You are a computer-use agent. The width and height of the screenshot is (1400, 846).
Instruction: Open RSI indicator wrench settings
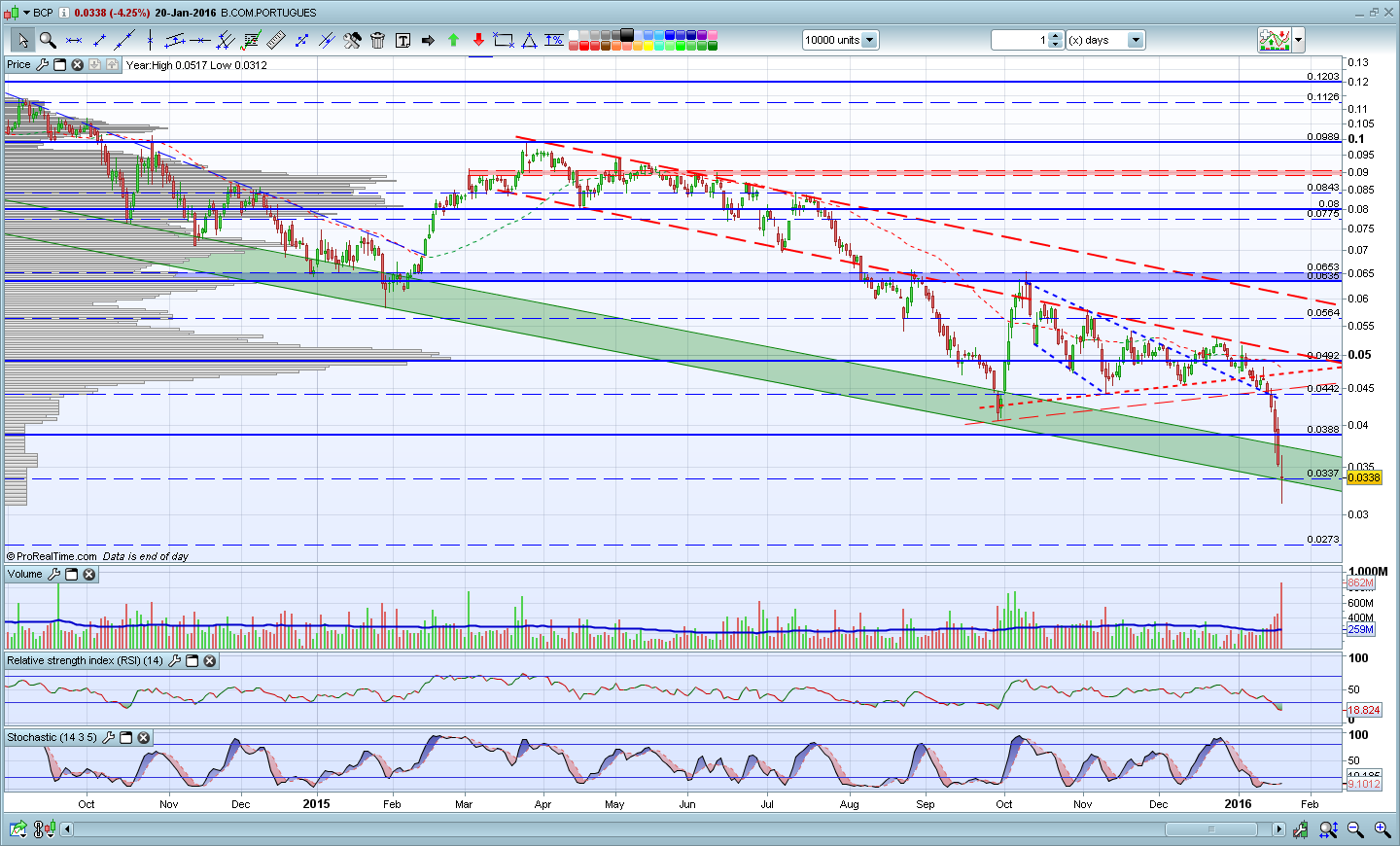pyautogui.click(x=174, y=661)
